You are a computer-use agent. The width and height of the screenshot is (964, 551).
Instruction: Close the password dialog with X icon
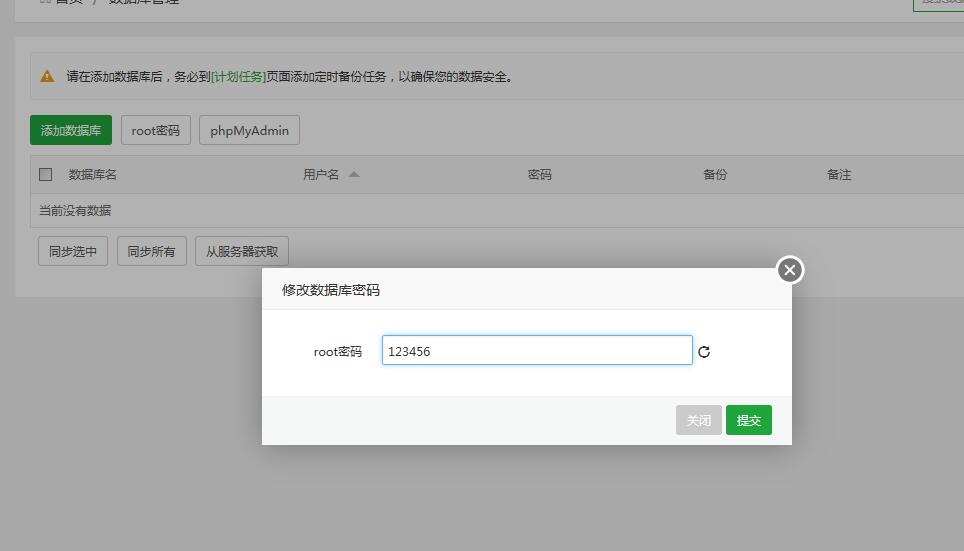click(x=790, y=270)
